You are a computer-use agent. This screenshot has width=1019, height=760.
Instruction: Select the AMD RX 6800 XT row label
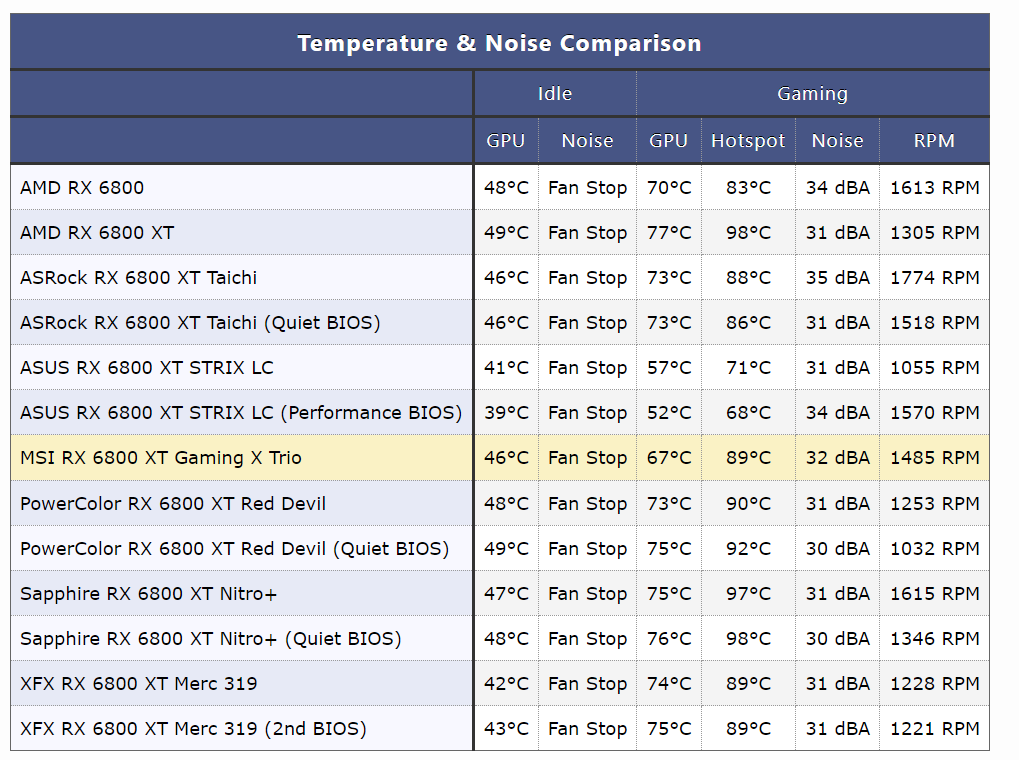(97, 233)
